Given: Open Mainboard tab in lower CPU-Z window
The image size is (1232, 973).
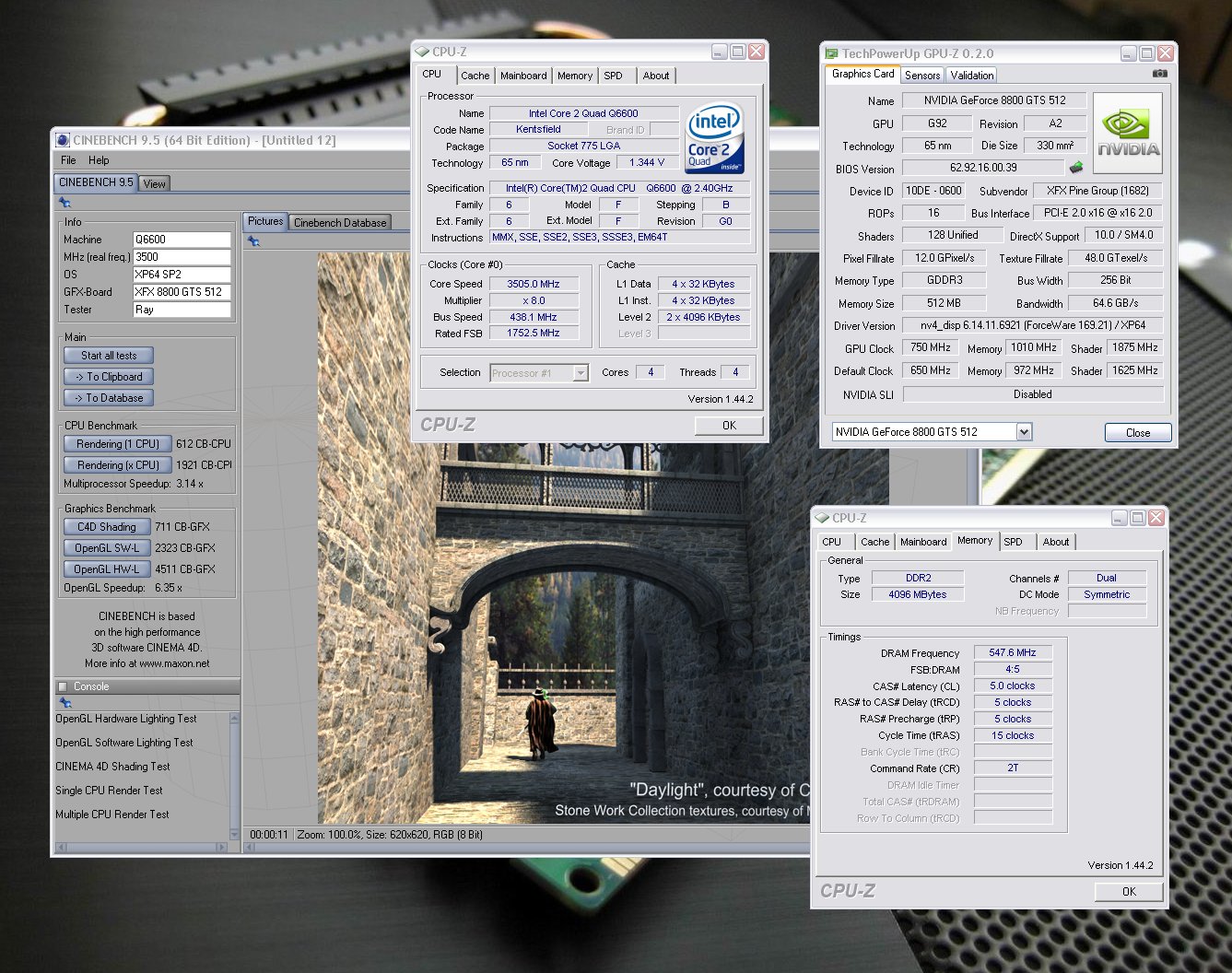Looking at the screenshot, I should point(923,542).
